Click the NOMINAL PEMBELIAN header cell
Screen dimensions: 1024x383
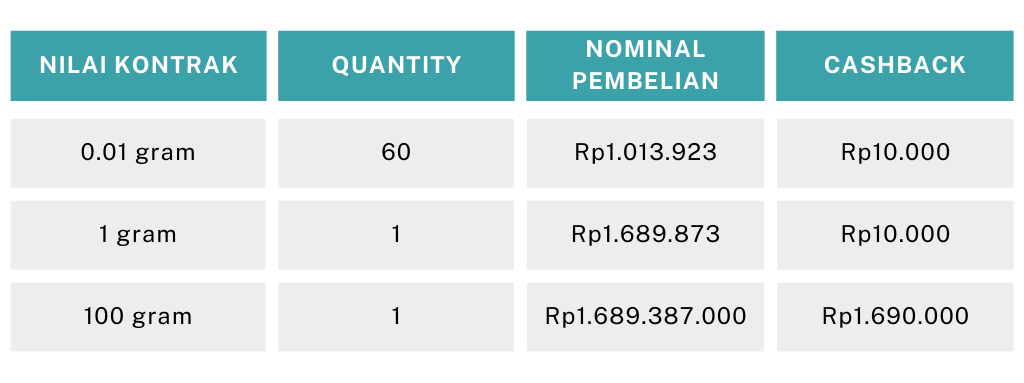point(645,65)
